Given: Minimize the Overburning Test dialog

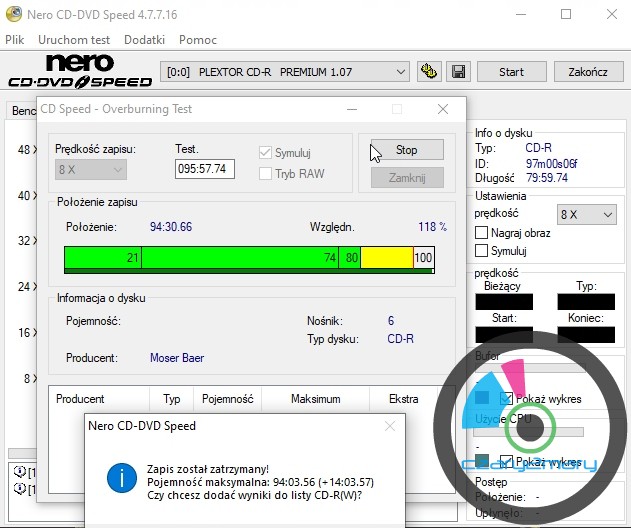Looking at the screenshot, I should [350, 109].
